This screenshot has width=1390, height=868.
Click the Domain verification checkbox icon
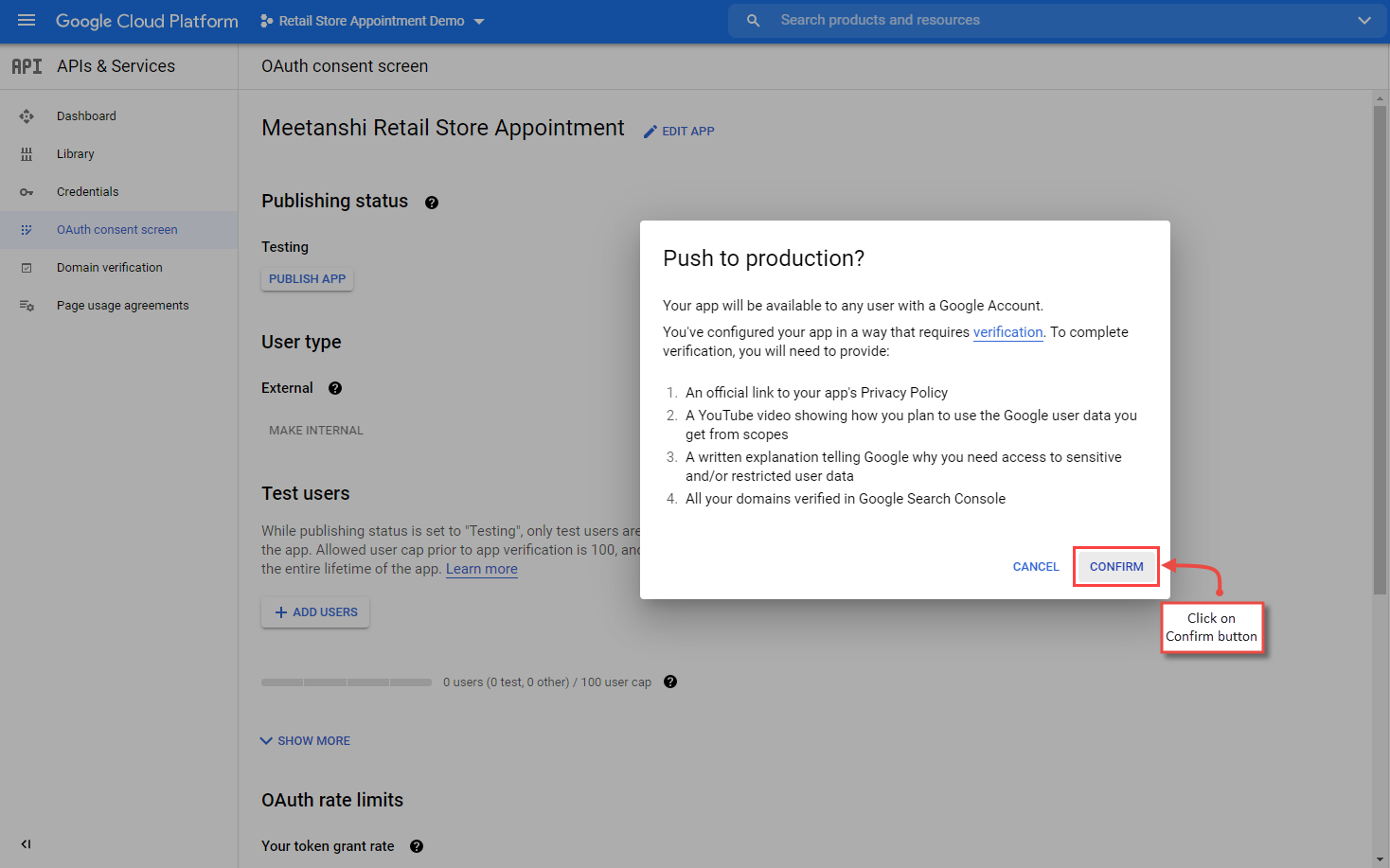click(x=27, y=268)
